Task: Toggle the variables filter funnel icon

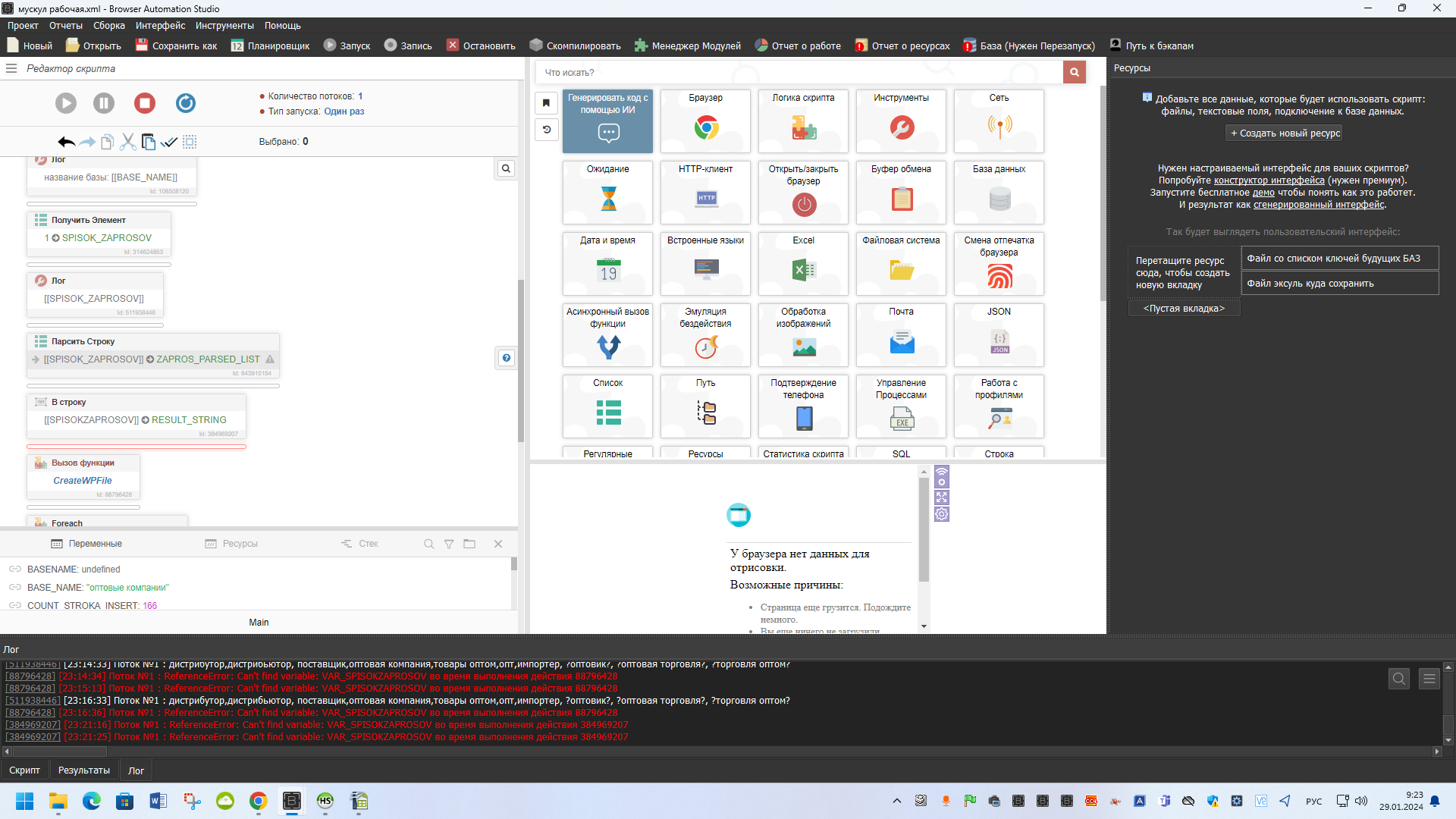Action: [449, 544]
